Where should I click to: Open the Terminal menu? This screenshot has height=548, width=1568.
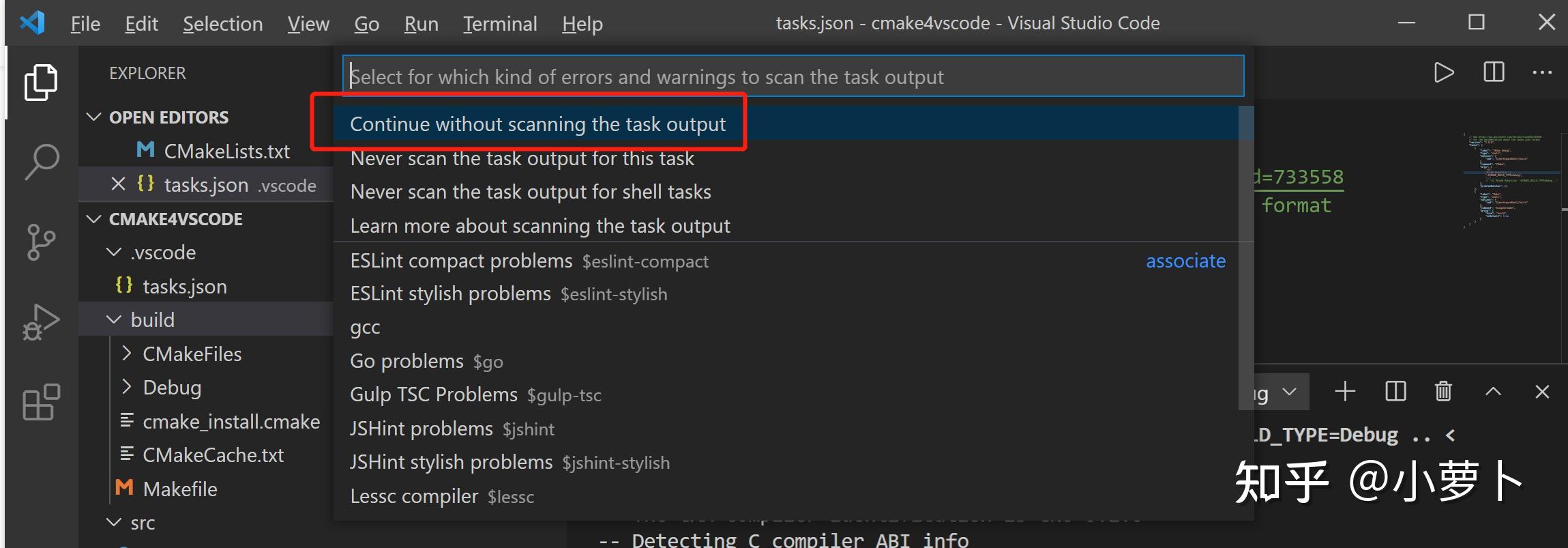click(500, 23)
